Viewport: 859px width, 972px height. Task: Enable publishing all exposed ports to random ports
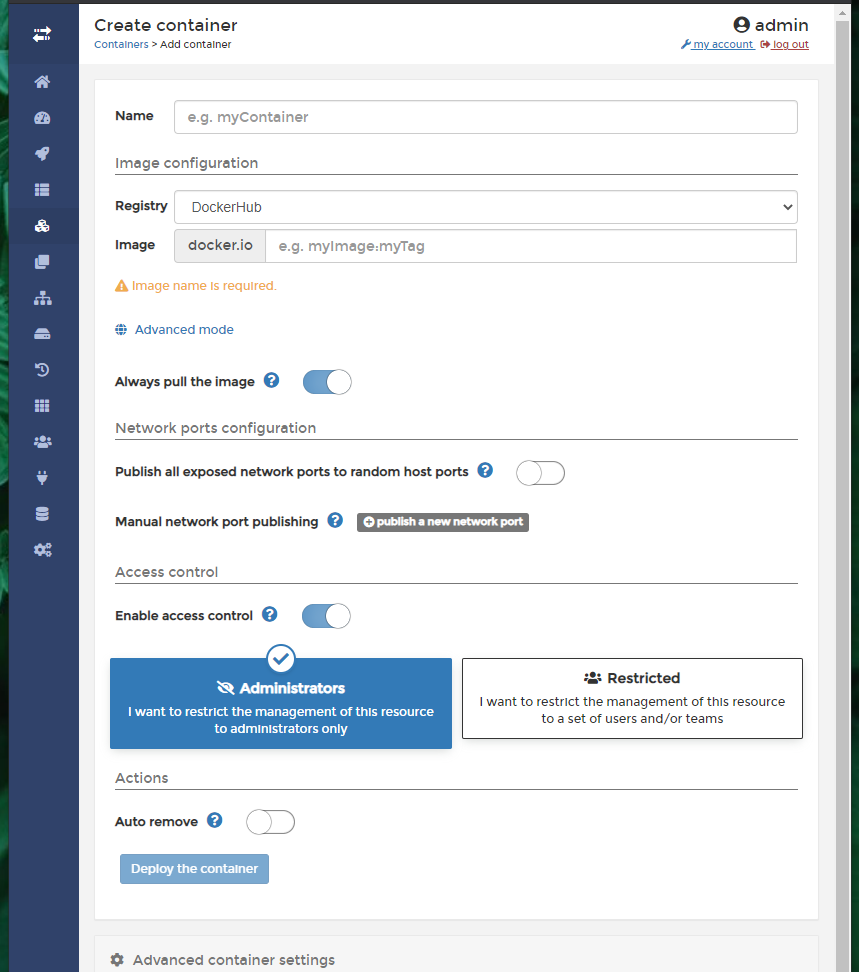click(540, 472)
